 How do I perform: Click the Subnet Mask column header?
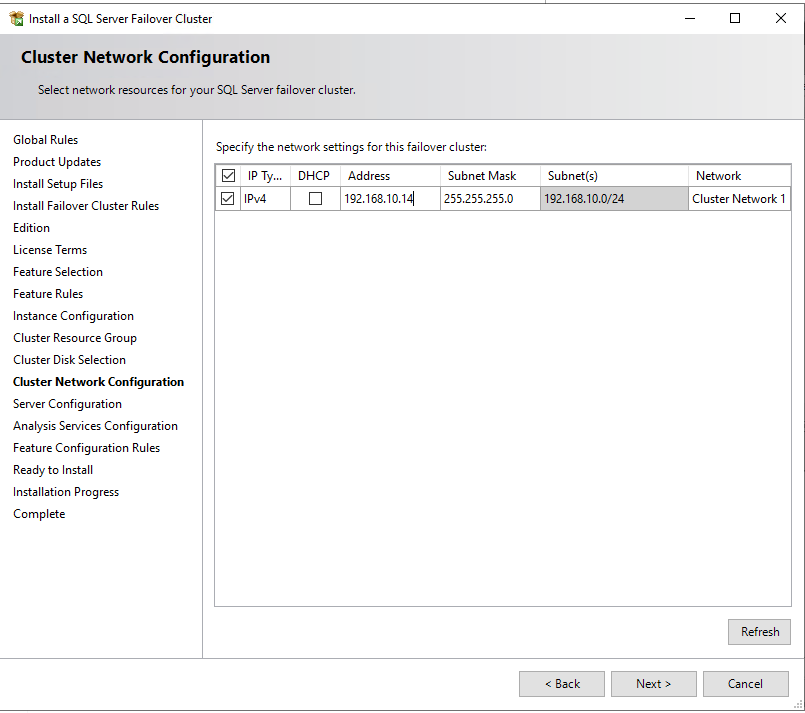tap(490, 176)
